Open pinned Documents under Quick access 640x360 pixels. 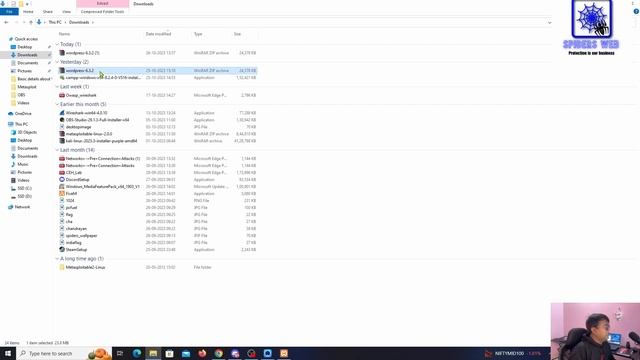(x=27, y=63)
